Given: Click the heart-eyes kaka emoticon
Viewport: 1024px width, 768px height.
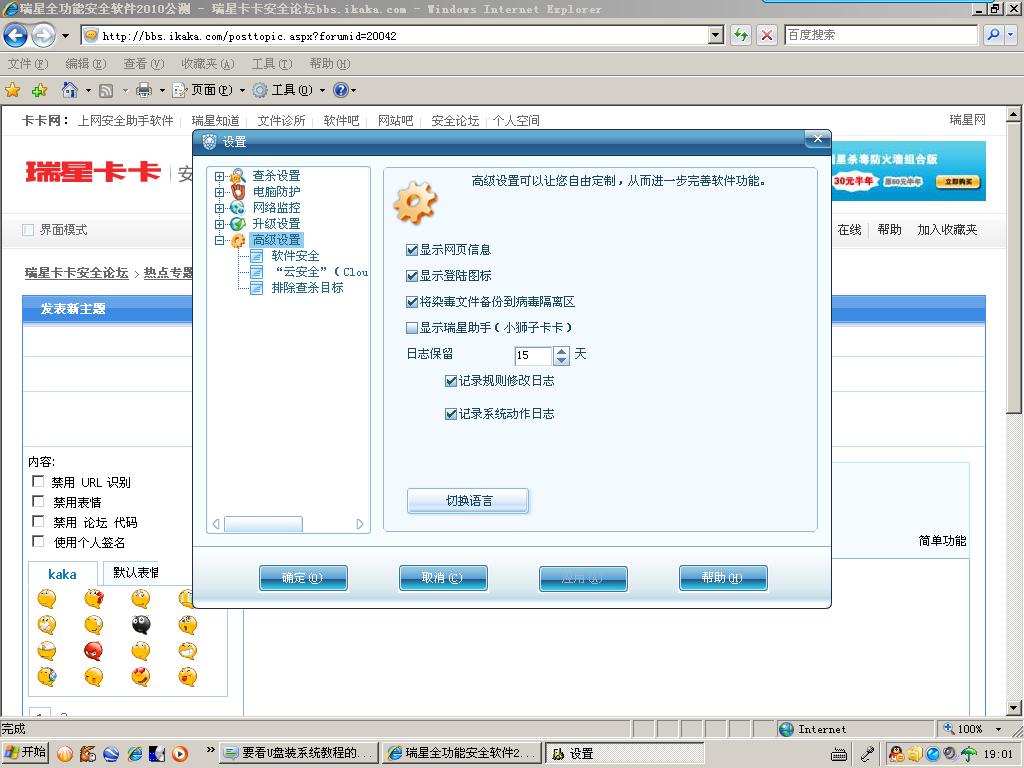Looking at the screenshot, I should (x=141, y=676).
